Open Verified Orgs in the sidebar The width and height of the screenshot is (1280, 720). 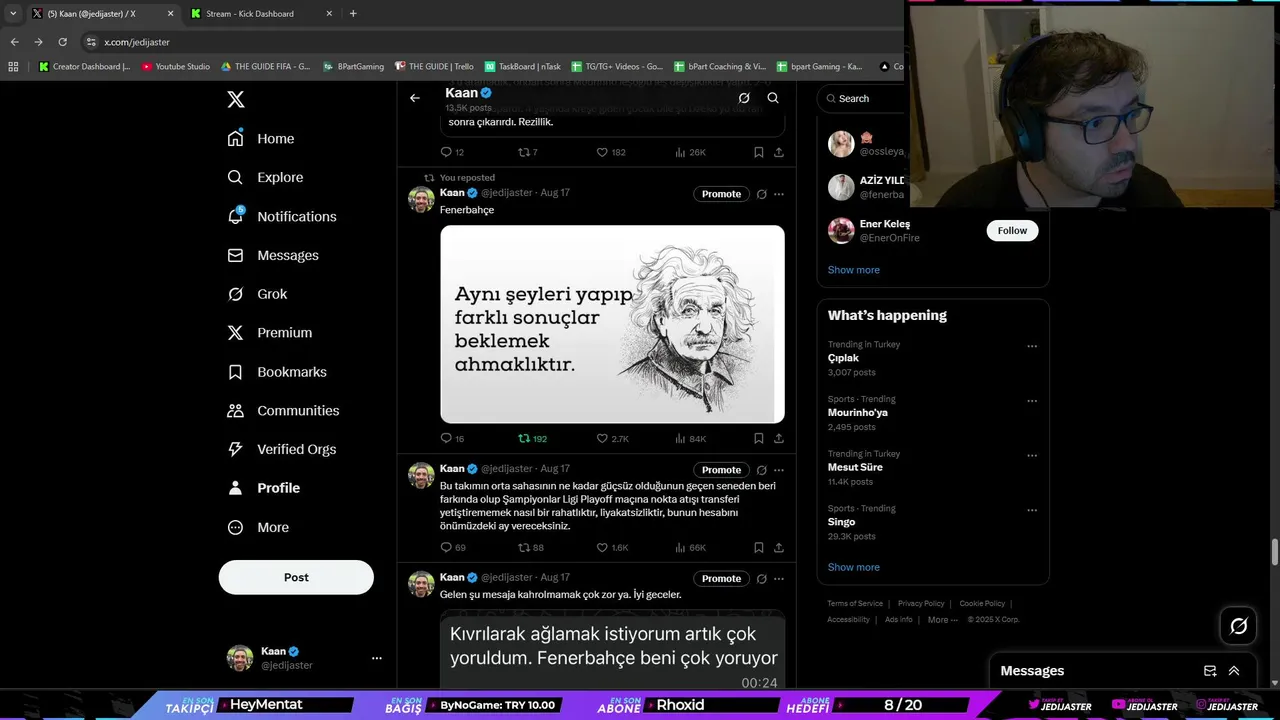(x=282, y=449)
